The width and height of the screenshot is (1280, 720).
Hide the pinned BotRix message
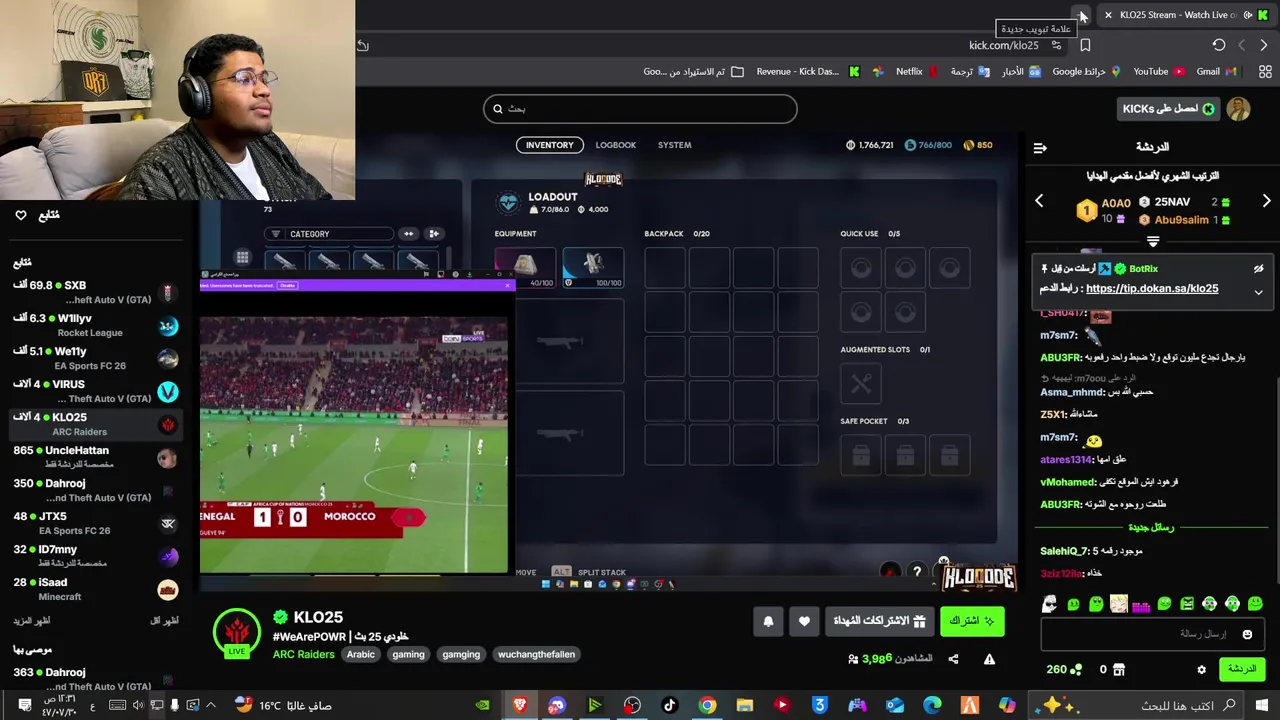[1258, 269]
